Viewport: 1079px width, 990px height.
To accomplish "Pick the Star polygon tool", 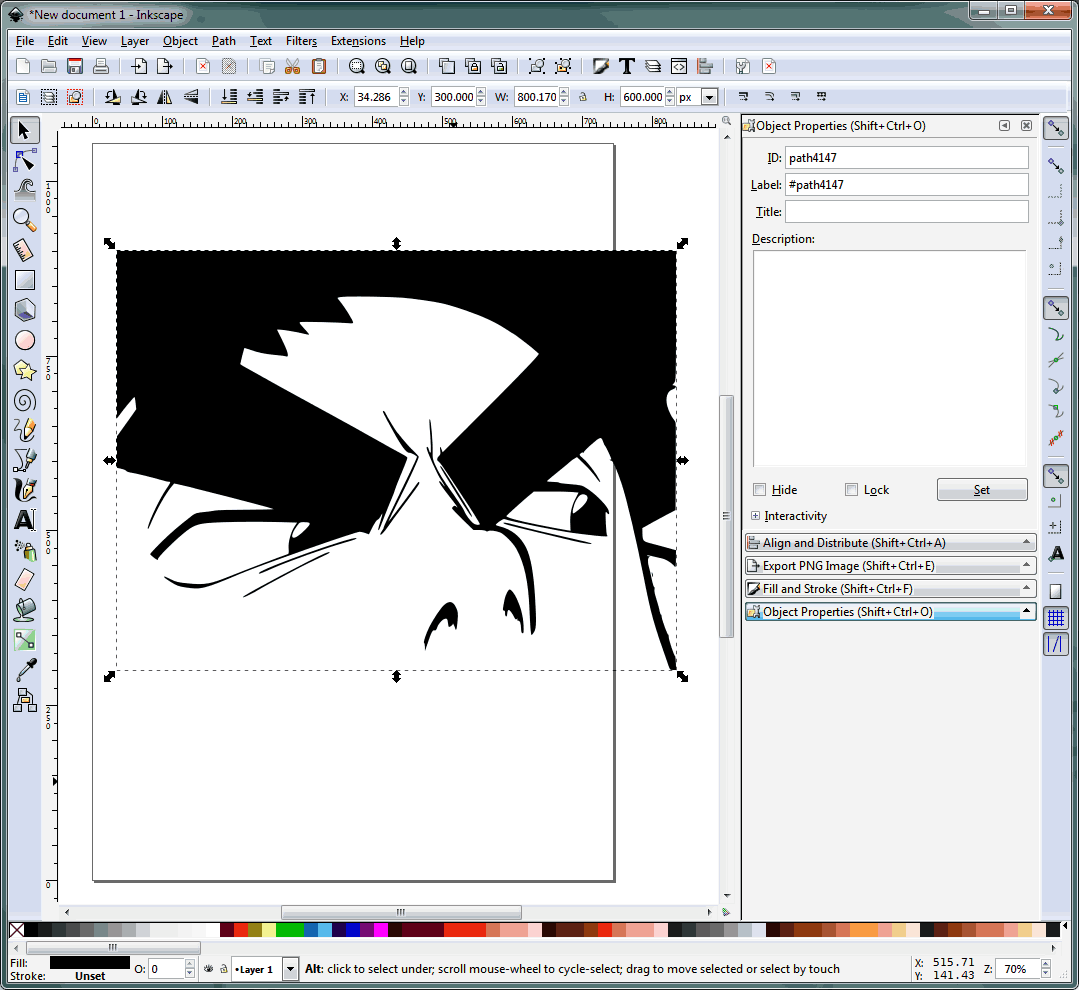I will 25,371.
